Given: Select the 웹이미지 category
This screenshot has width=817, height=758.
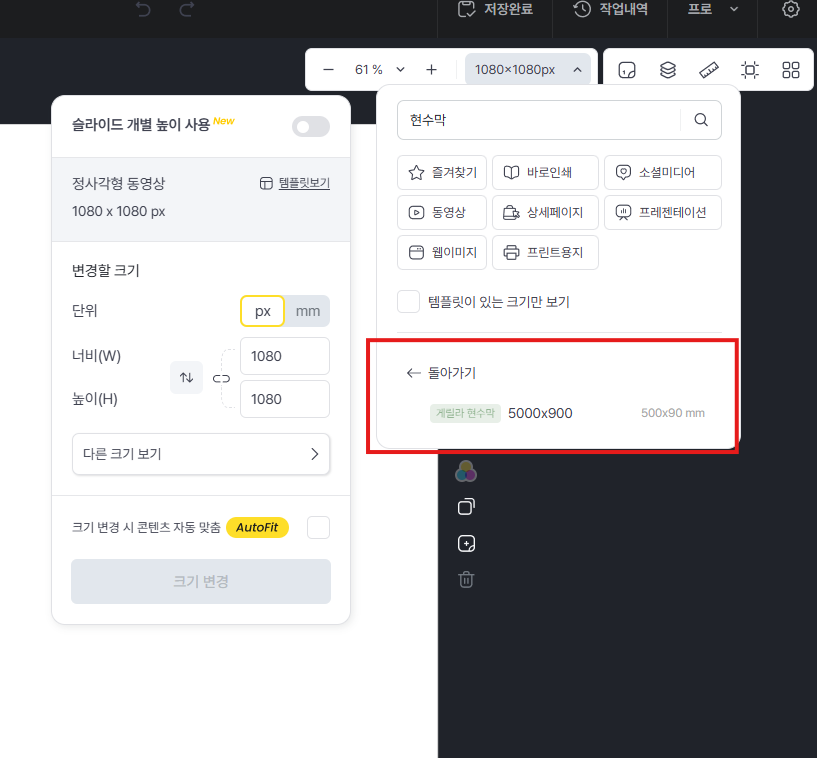Looking at the screenshot, I should tap(442, 253).
